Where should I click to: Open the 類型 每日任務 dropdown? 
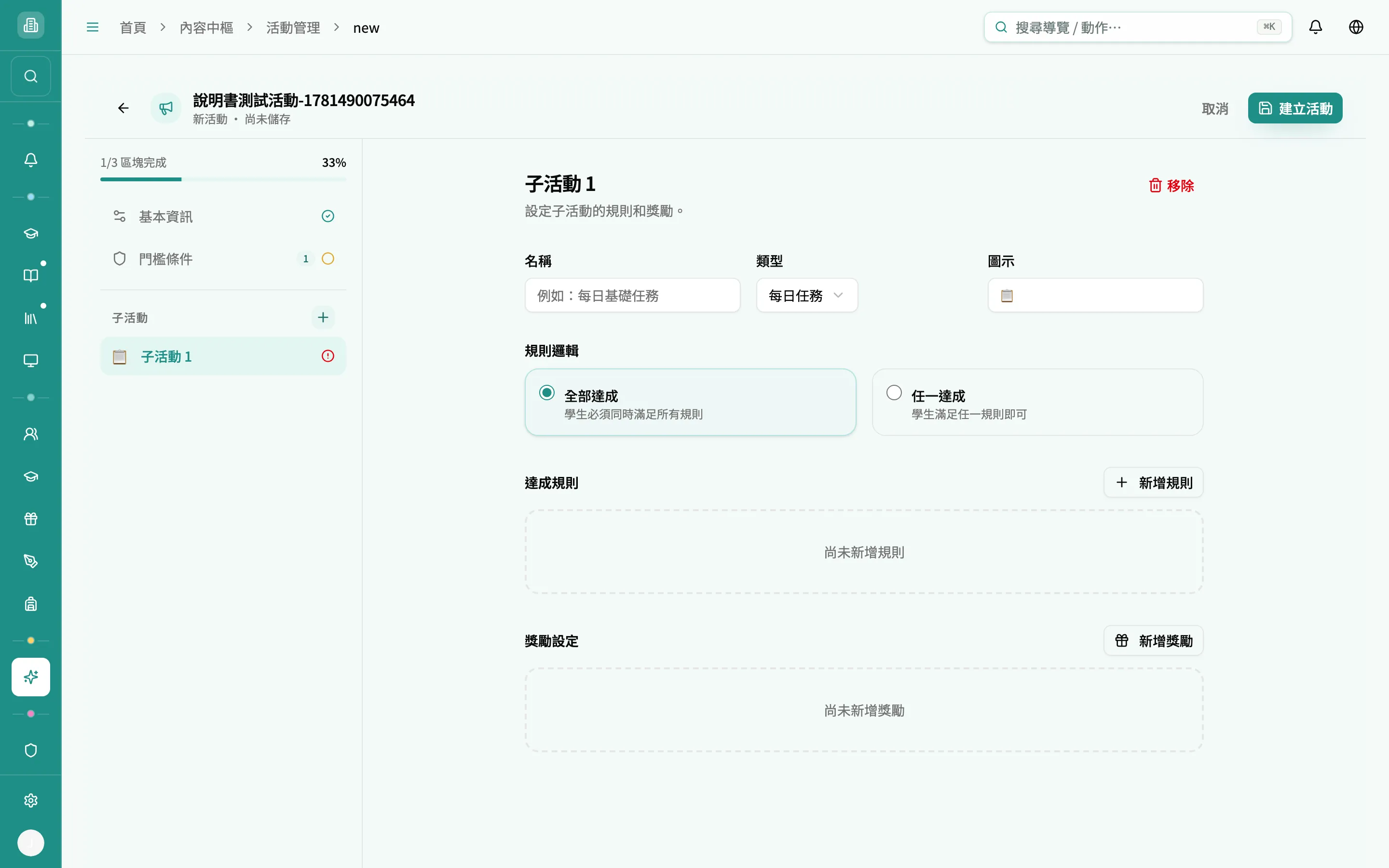click(x=807, y=296)
